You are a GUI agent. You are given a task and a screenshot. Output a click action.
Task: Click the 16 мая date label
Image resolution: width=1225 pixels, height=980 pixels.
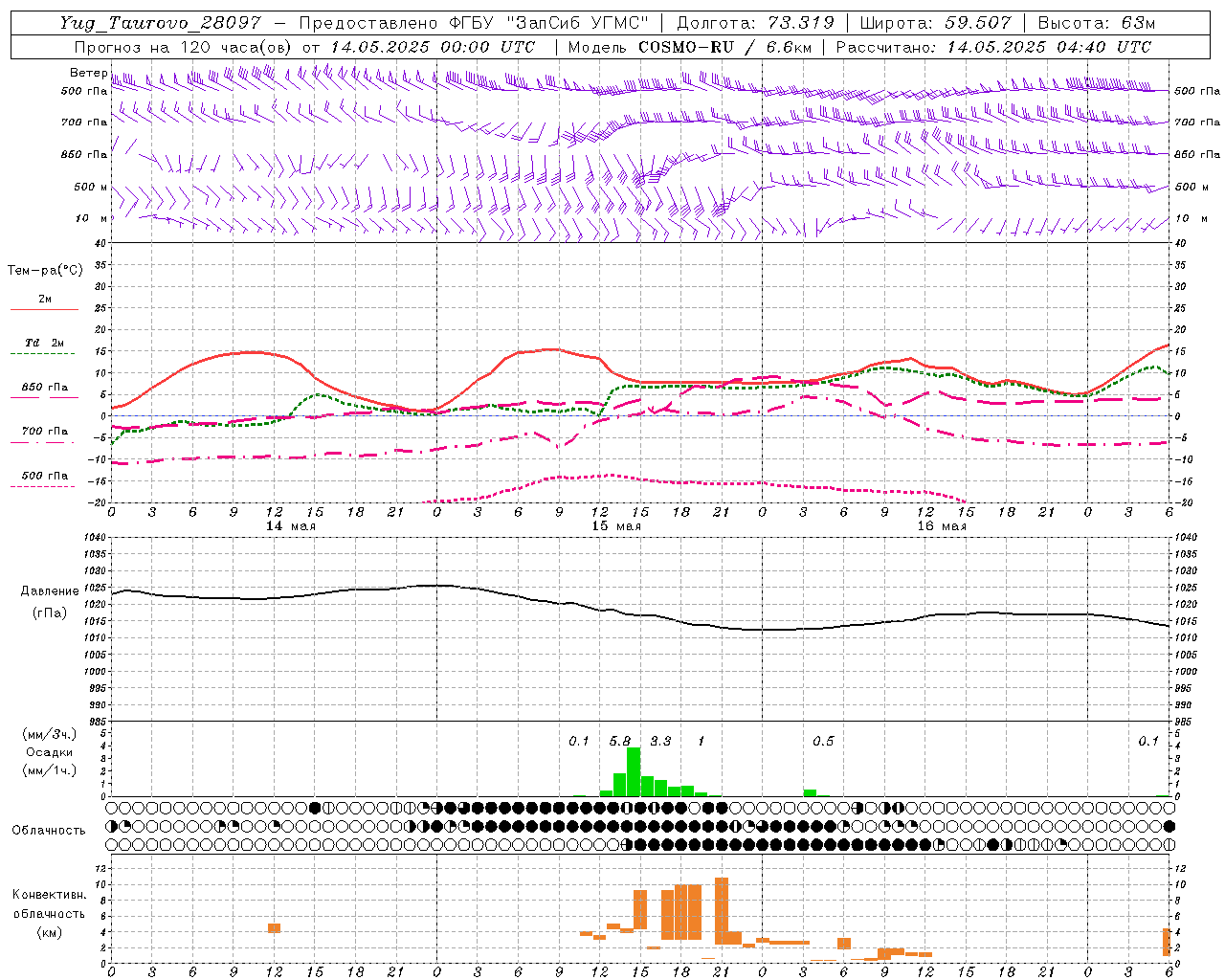point(942,526)
